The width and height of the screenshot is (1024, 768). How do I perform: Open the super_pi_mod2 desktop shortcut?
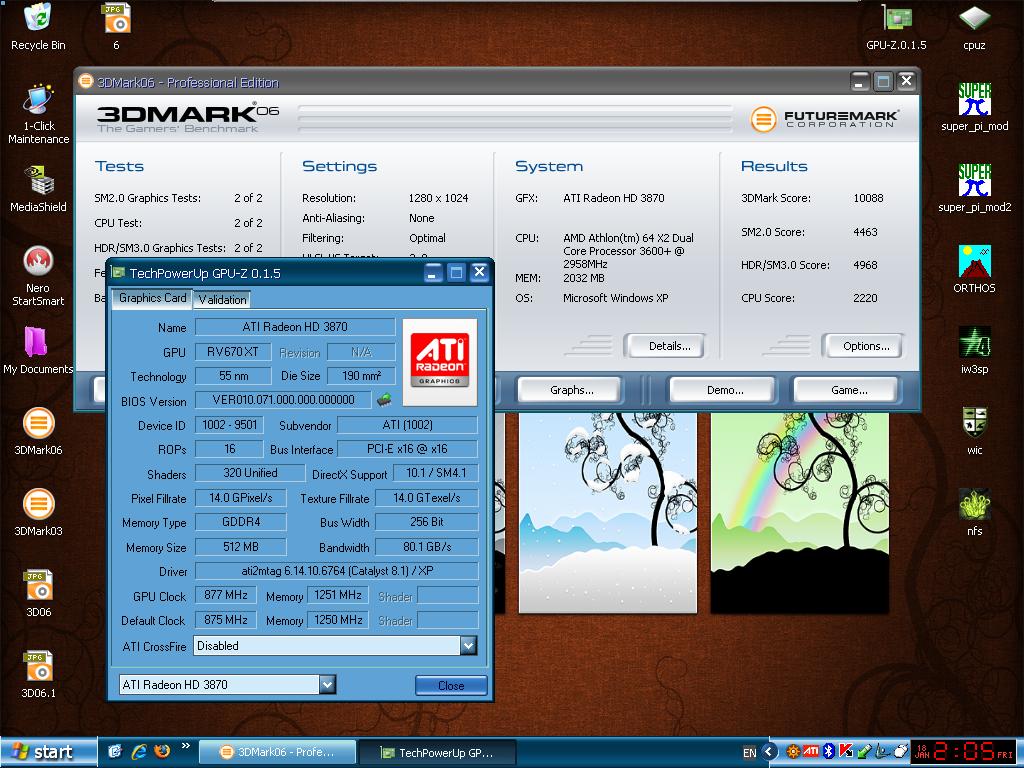pyautogui.click(x=974, y=188)
